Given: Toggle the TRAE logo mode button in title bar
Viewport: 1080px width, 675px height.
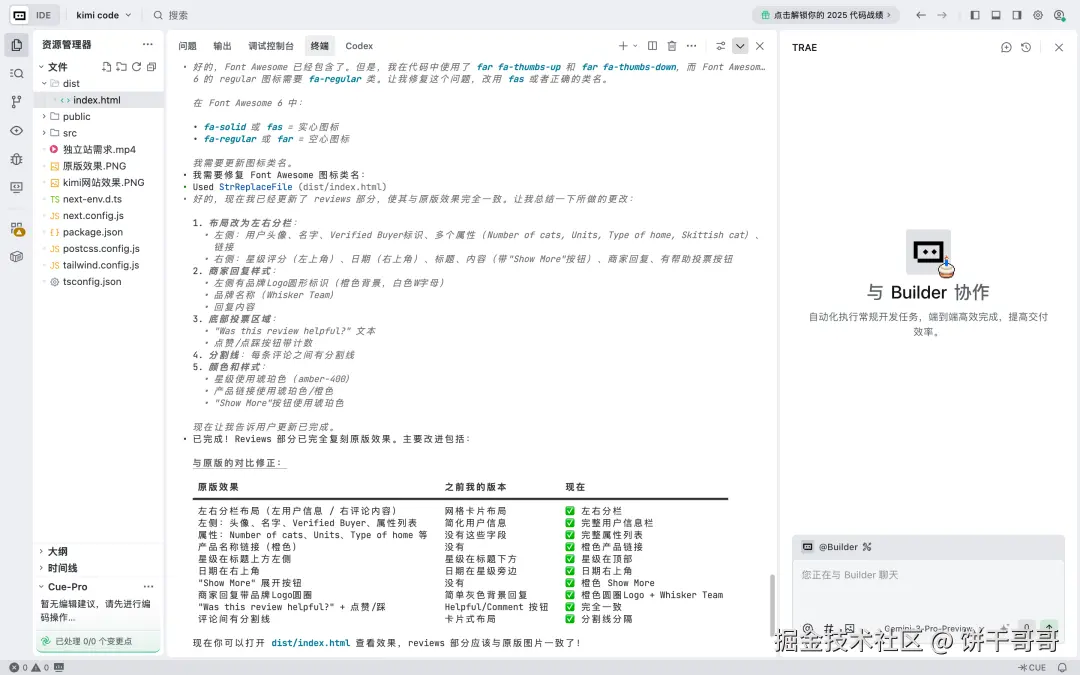Looking at the screenshot, I should pos(19,15).
